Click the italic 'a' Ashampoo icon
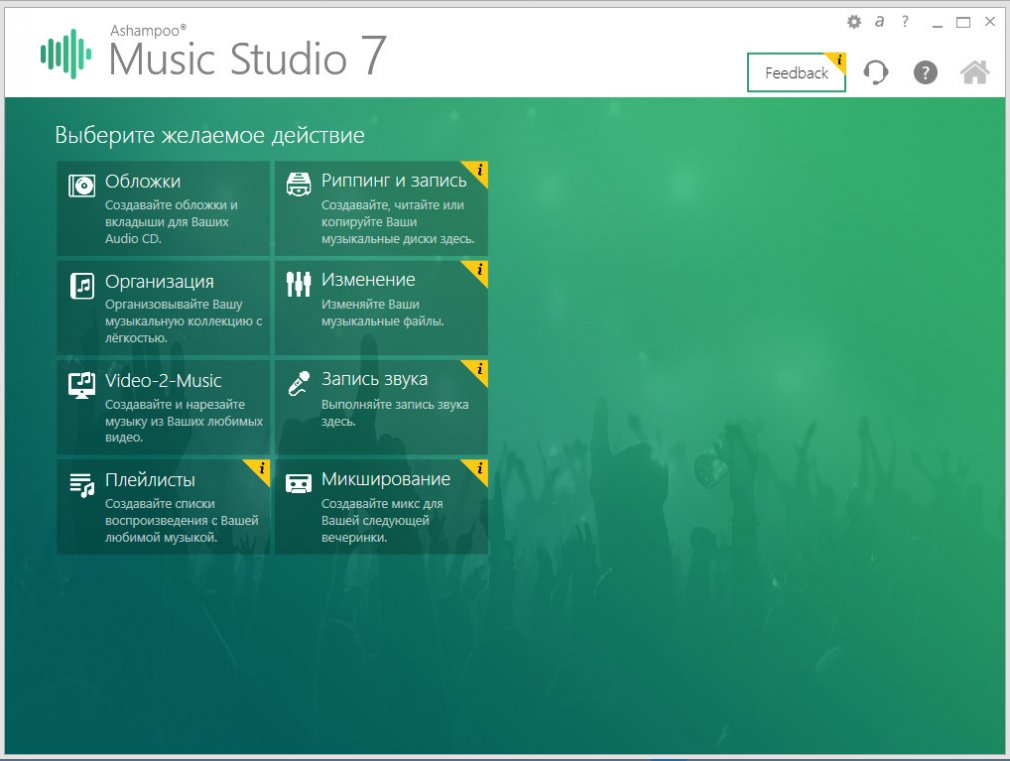 [879, 21]
